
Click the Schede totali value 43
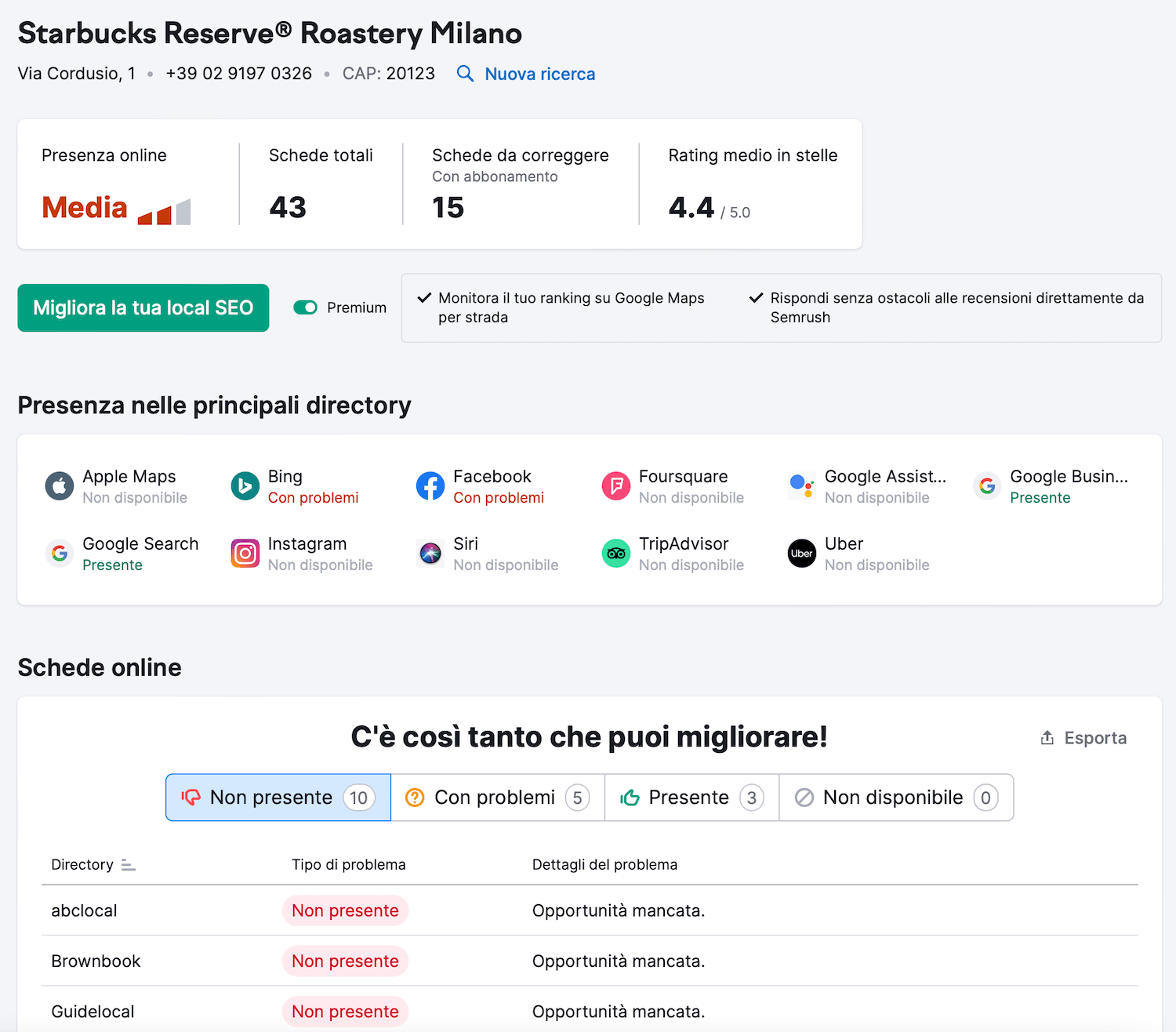[288, 208]
